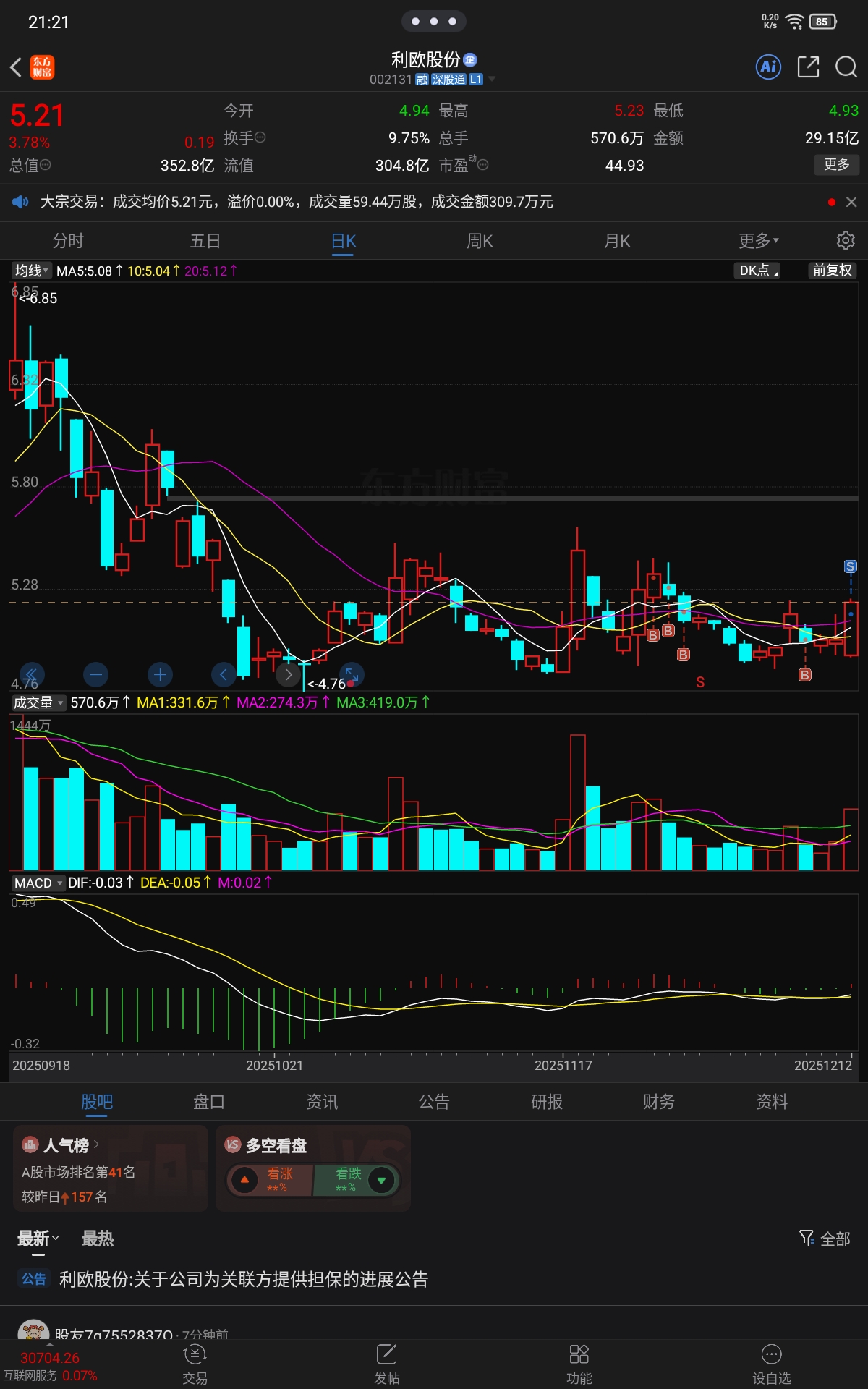Expand the 均线 indicator dropdown
Image resolution: width=868 pixels, height=1389 pixels.
(32, 271)
